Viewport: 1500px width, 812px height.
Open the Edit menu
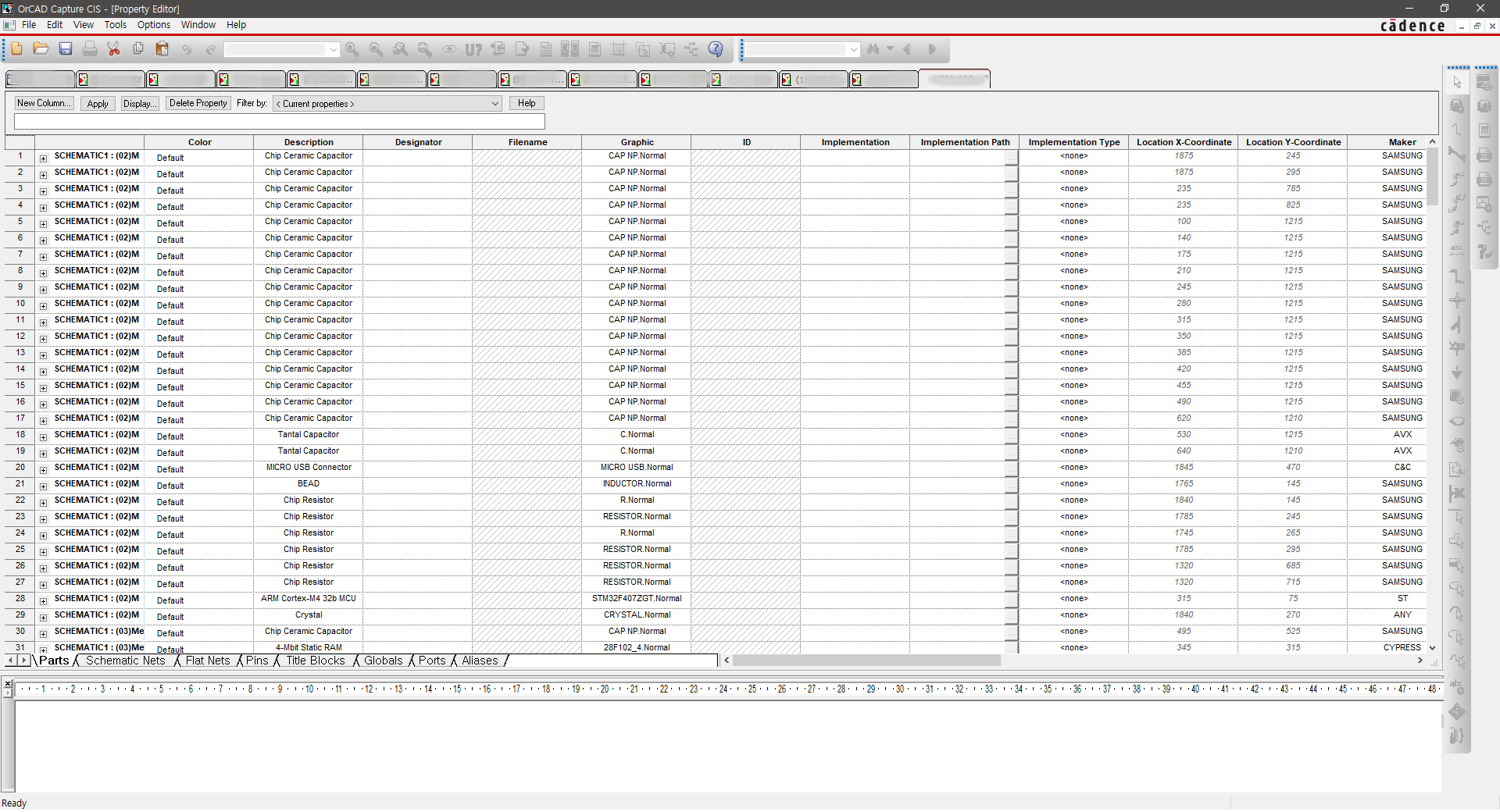coord(55,25)
